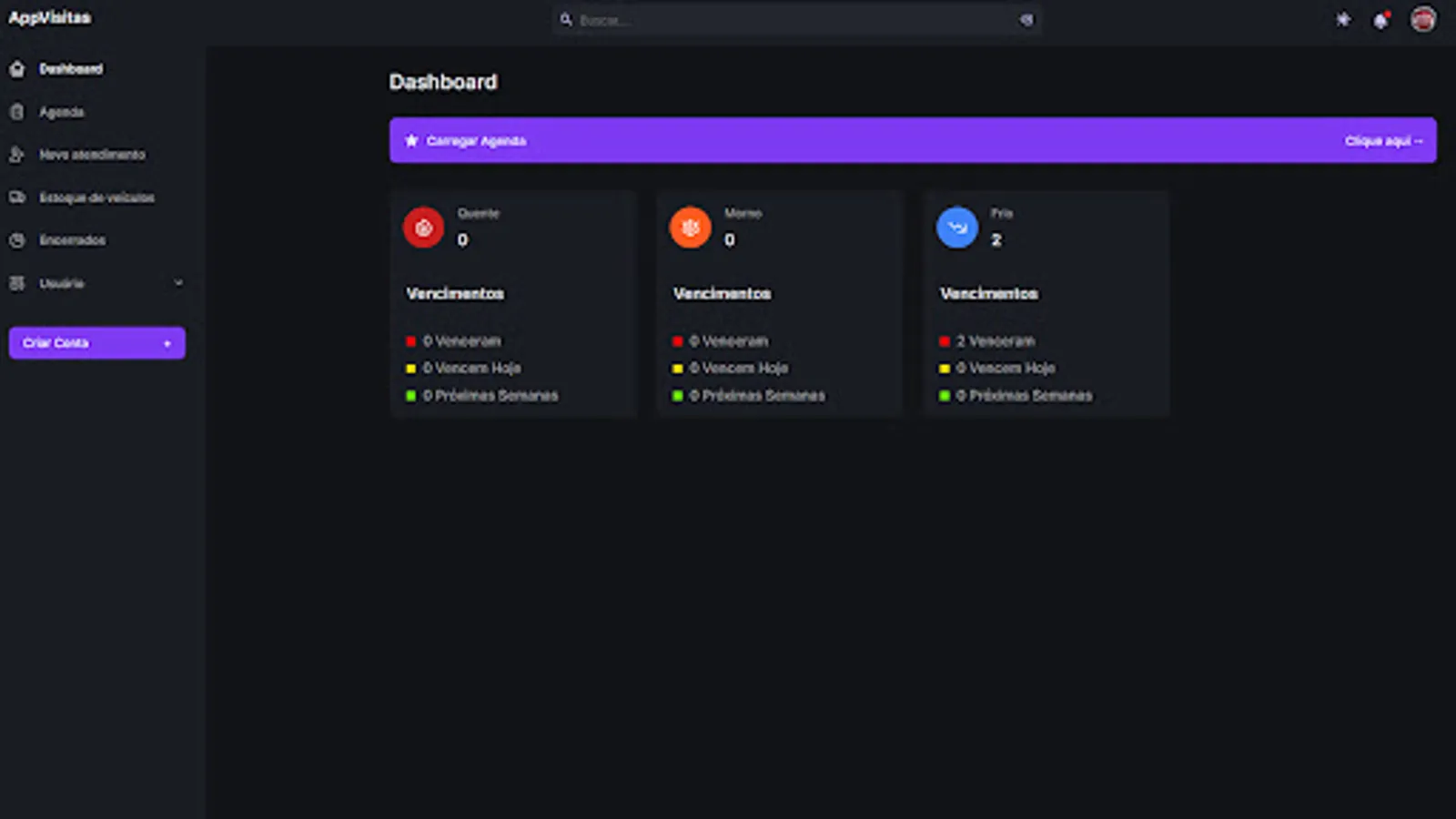Open Novo atendimento menu item
The height and width of the screenshot is (819, 1456).
click(92, 155)
